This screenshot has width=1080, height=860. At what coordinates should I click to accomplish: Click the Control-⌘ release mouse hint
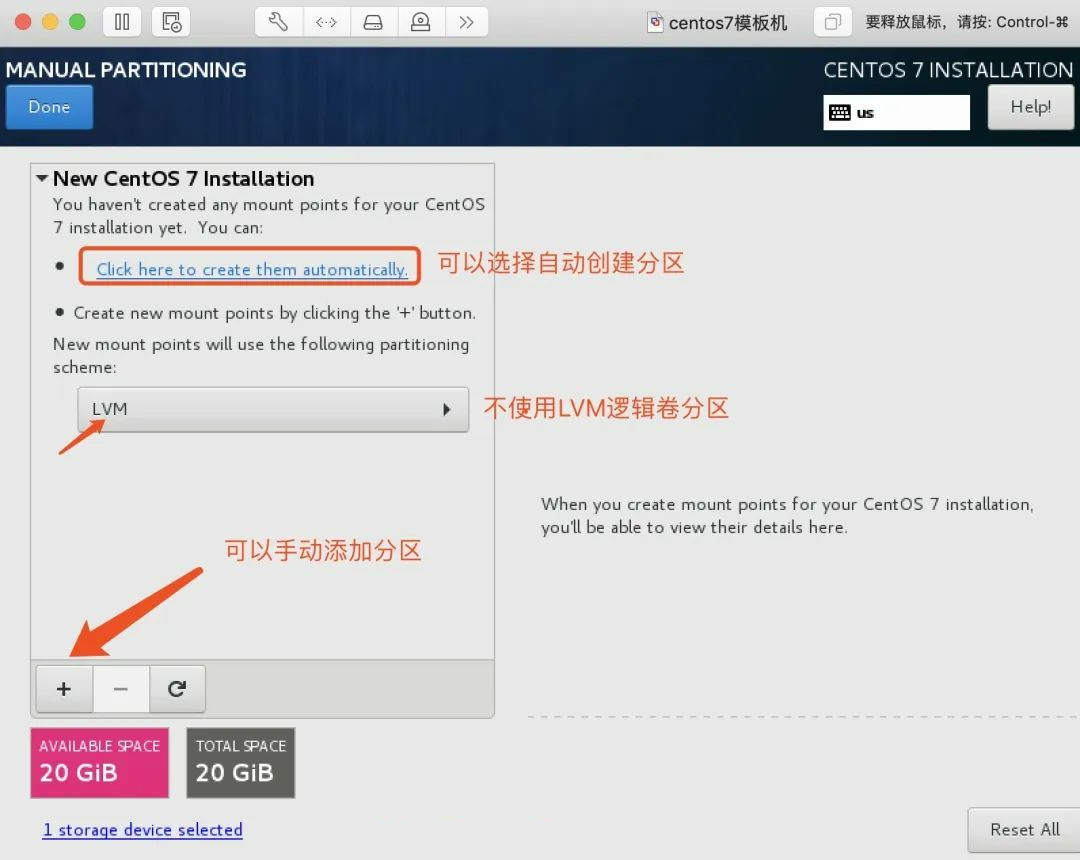click(x=967, y=22)
